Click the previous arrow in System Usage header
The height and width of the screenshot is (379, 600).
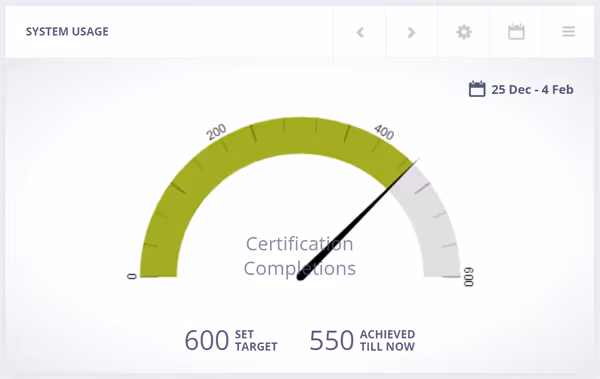point(360,32)
